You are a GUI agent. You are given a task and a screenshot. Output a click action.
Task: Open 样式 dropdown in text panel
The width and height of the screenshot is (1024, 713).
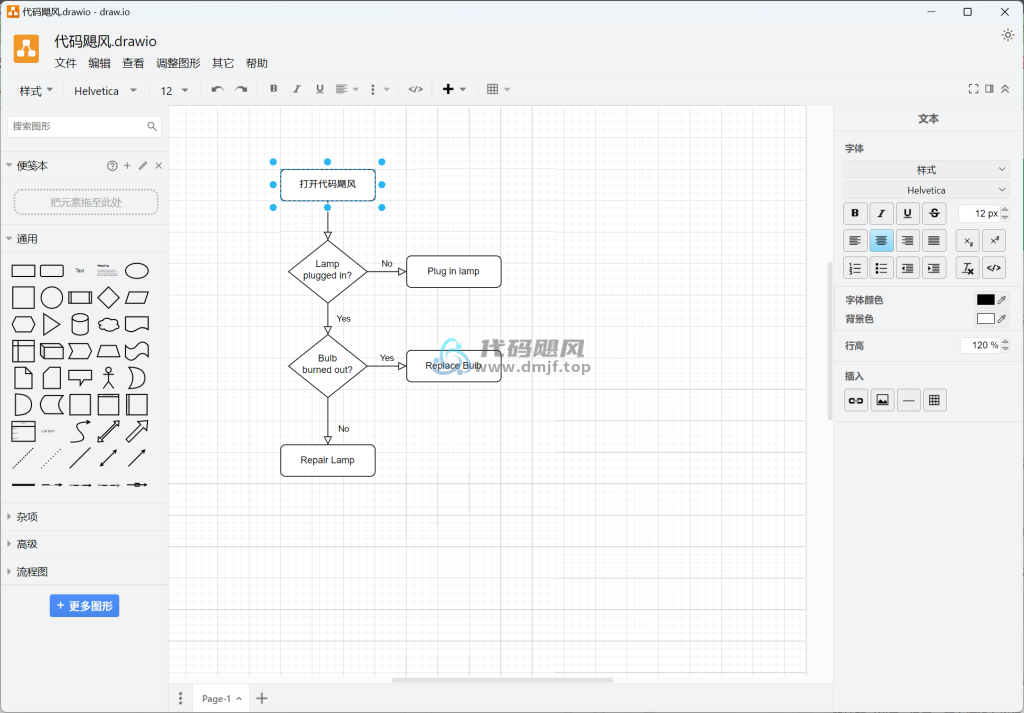[x=926, y=170]
